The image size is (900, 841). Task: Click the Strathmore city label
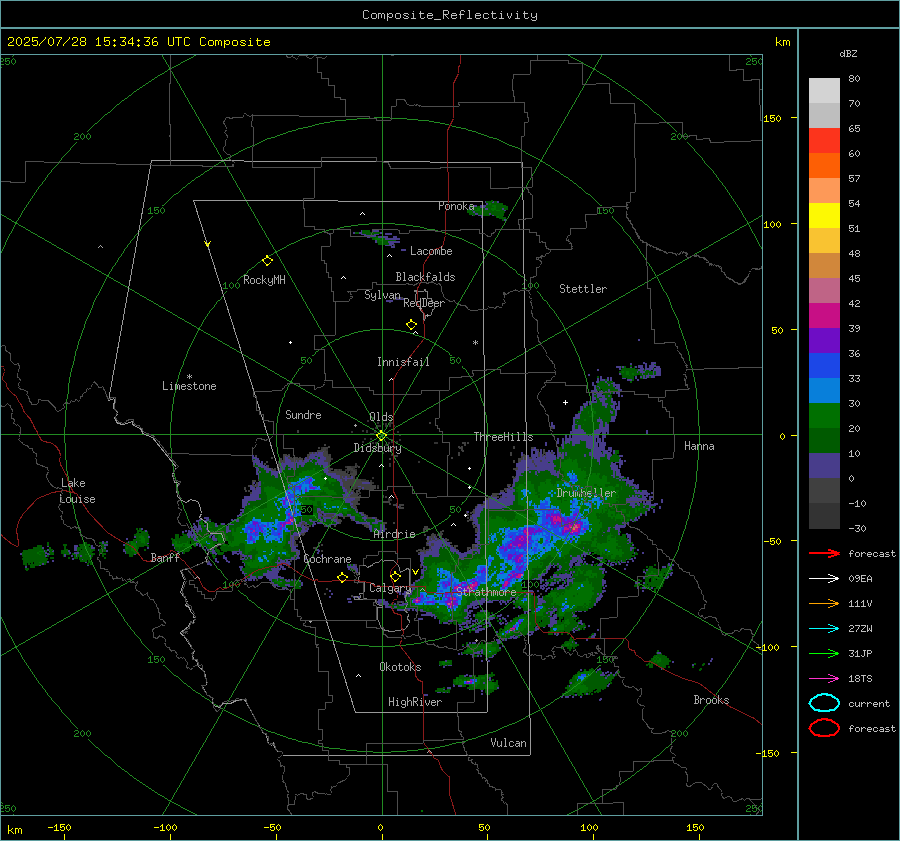(x=486, y=592)
